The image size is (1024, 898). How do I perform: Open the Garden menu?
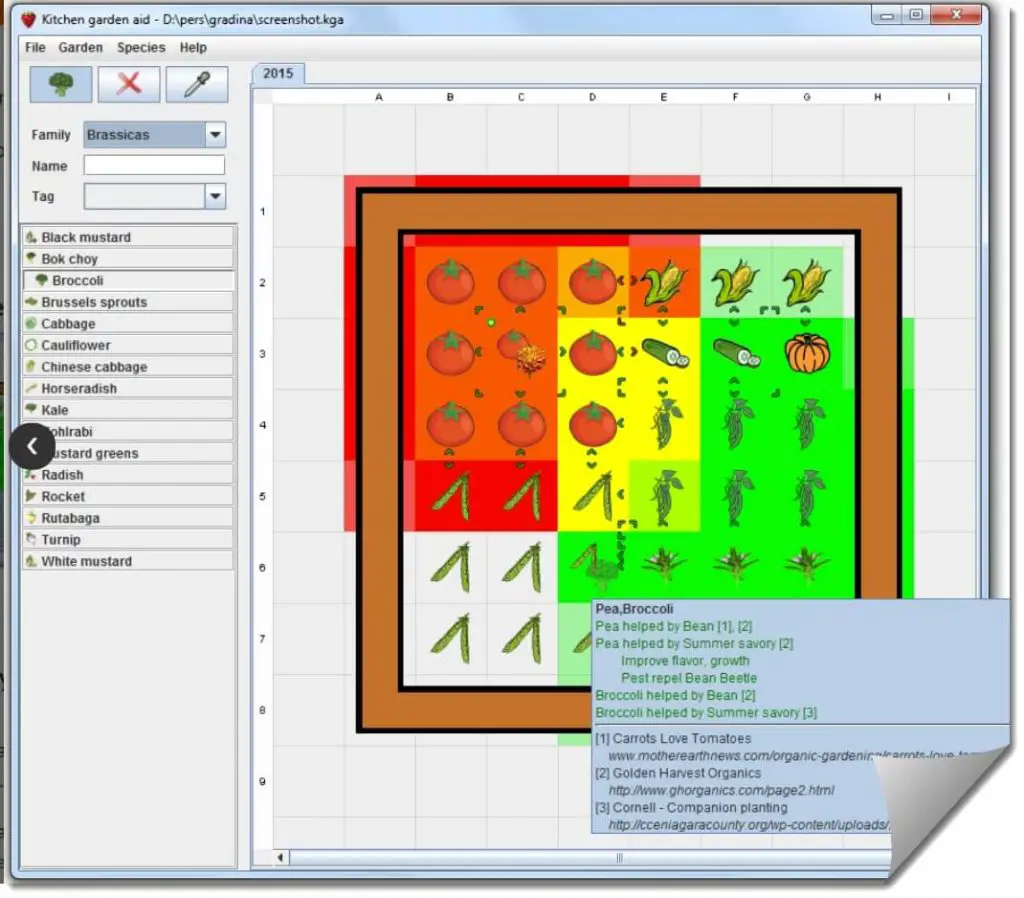coord(80,47)
